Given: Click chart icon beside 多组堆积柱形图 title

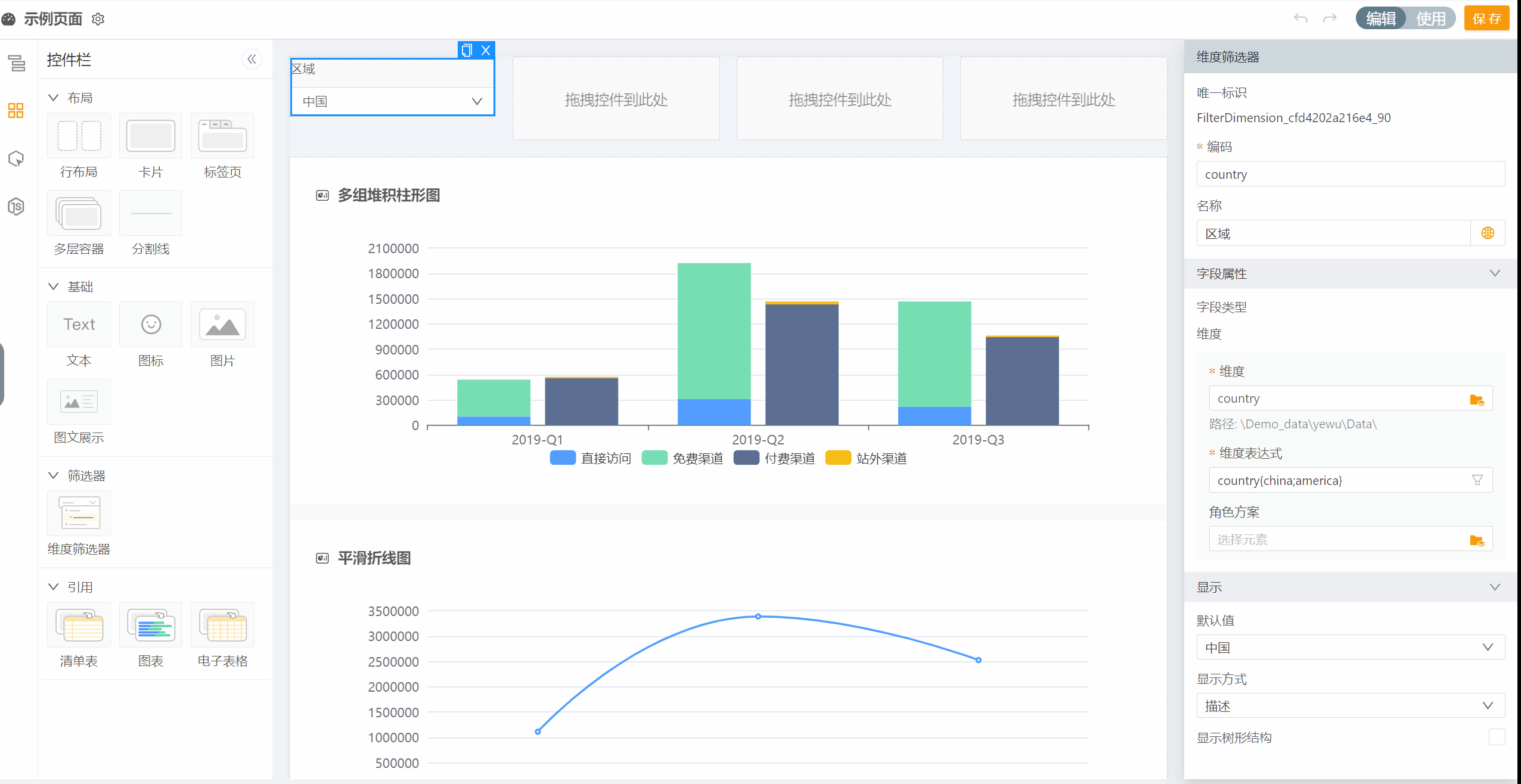Looking at the screenshot, I should coord(322,195).
